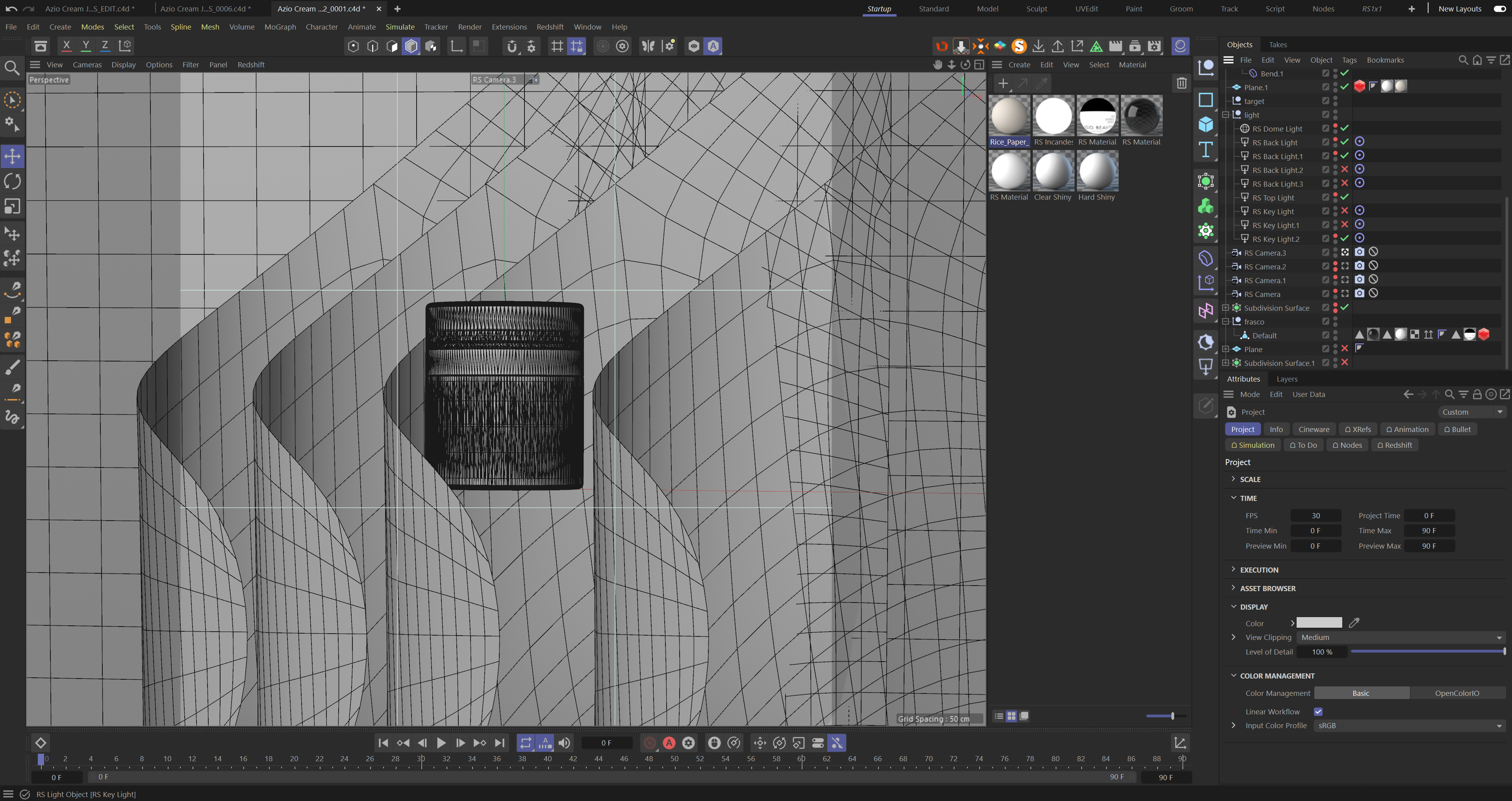Select the Scale tool

pyautogui.click(x=12, y=207)
